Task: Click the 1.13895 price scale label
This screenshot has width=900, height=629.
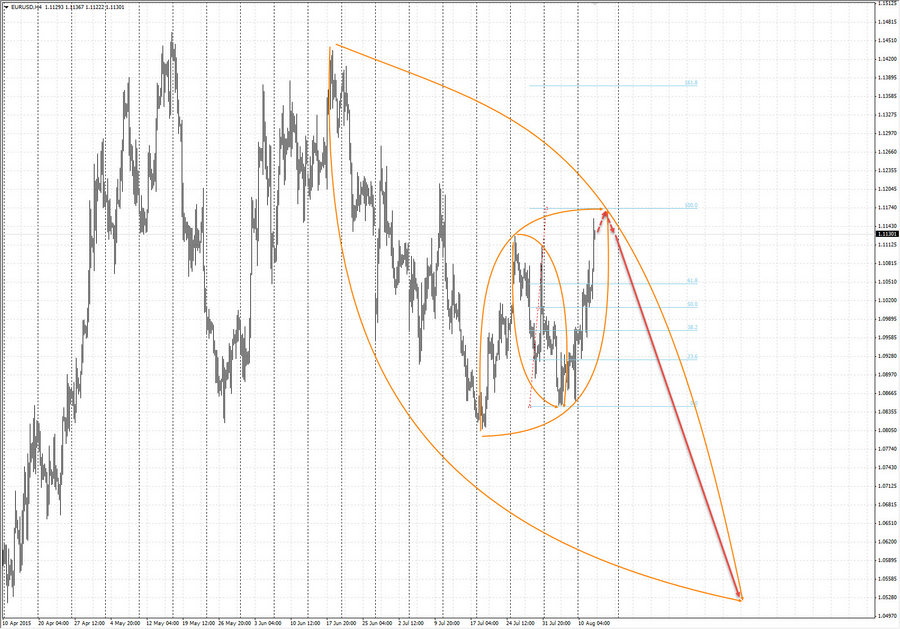Action: click(x=887, y=77)
